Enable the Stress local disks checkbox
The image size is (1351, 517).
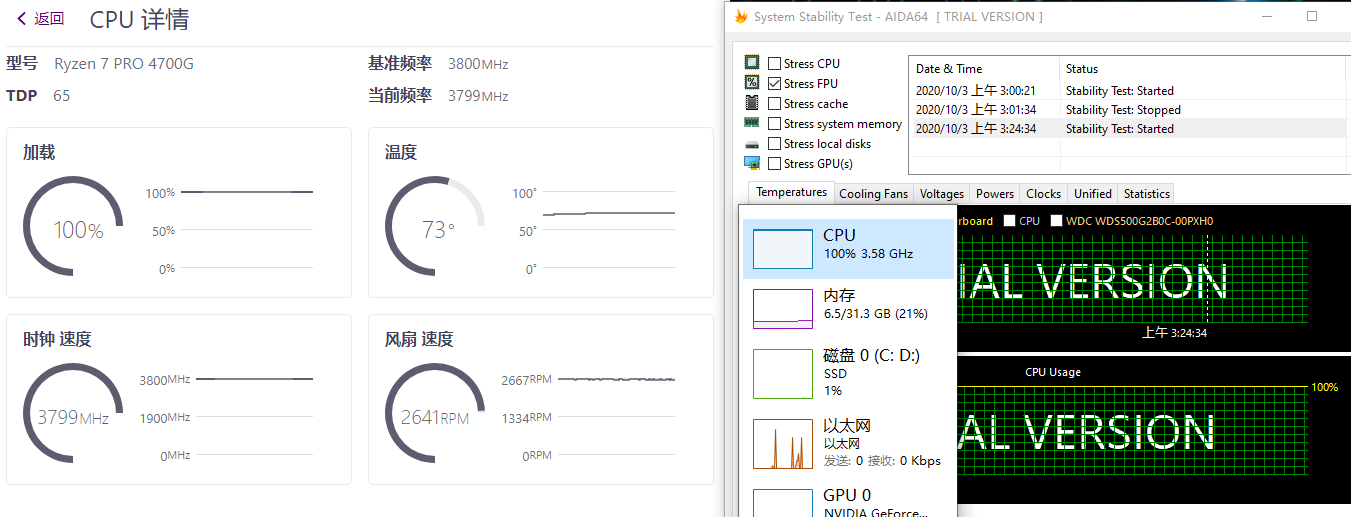(775, 143)
